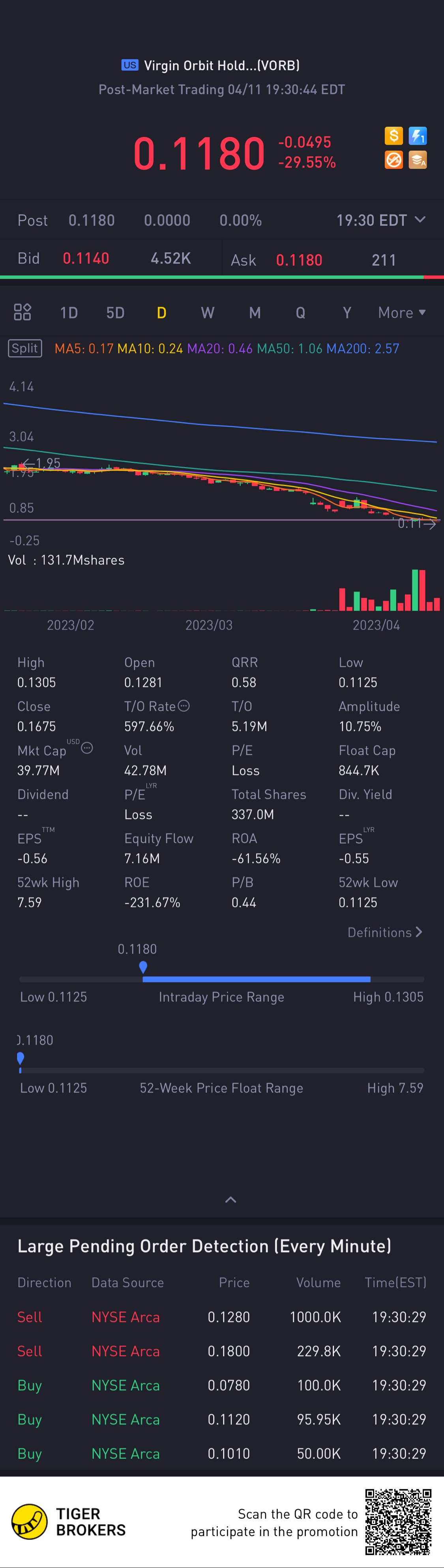
Task: Select the weekly W chart tab
Action: click(208, 313)
